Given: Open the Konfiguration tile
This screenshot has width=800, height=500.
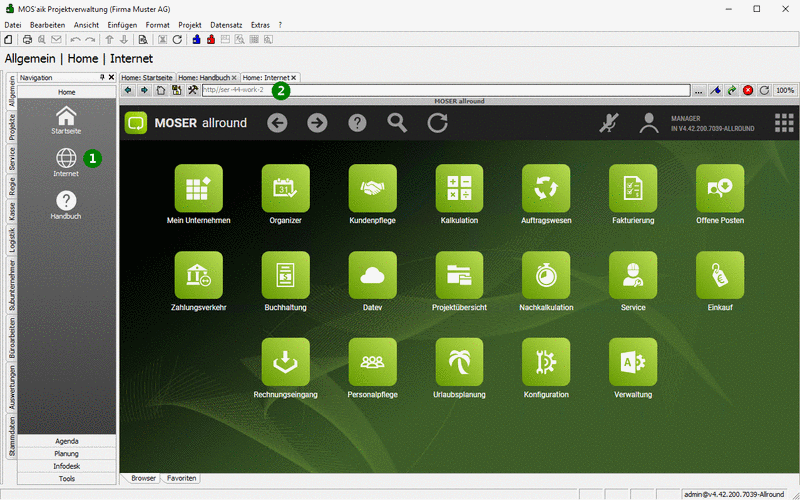Looking at the screenshot, I should [x=546, y=362].
